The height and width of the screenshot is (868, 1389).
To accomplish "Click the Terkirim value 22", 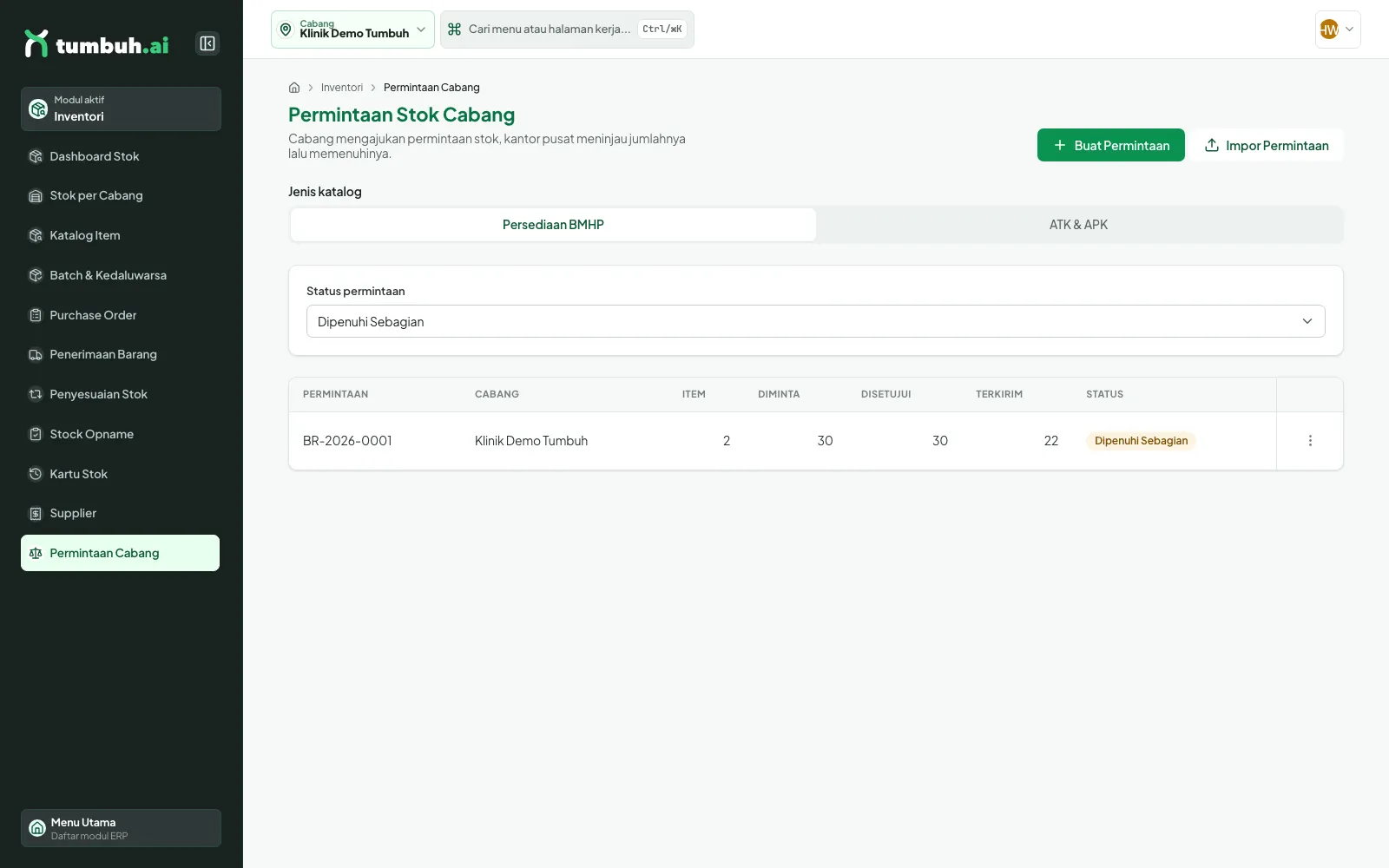I will pyautogui.click(x=1051, y=441).
